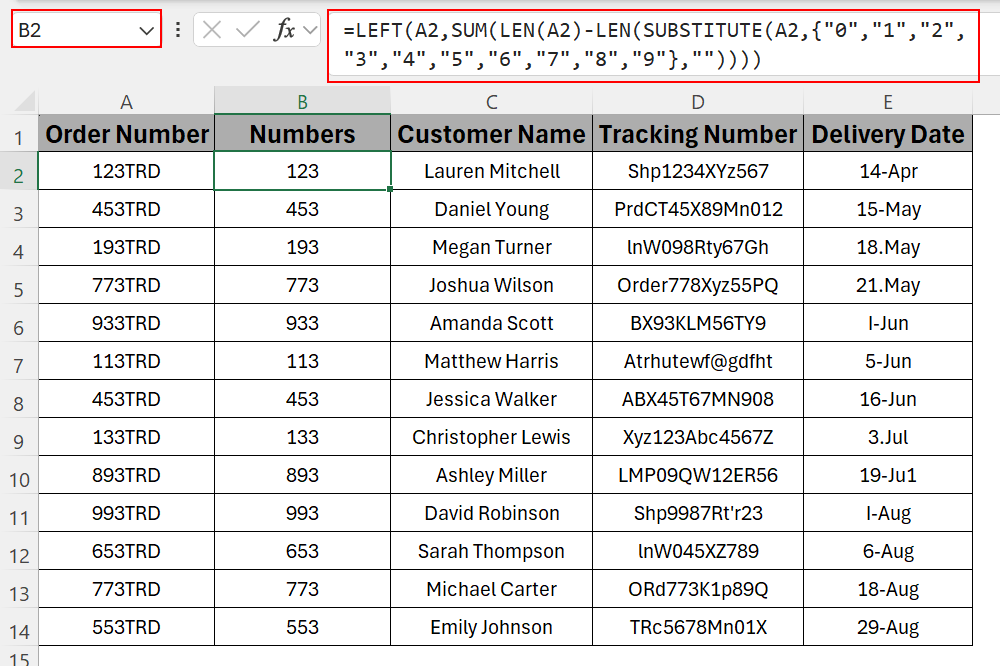Select column A header

126,101
